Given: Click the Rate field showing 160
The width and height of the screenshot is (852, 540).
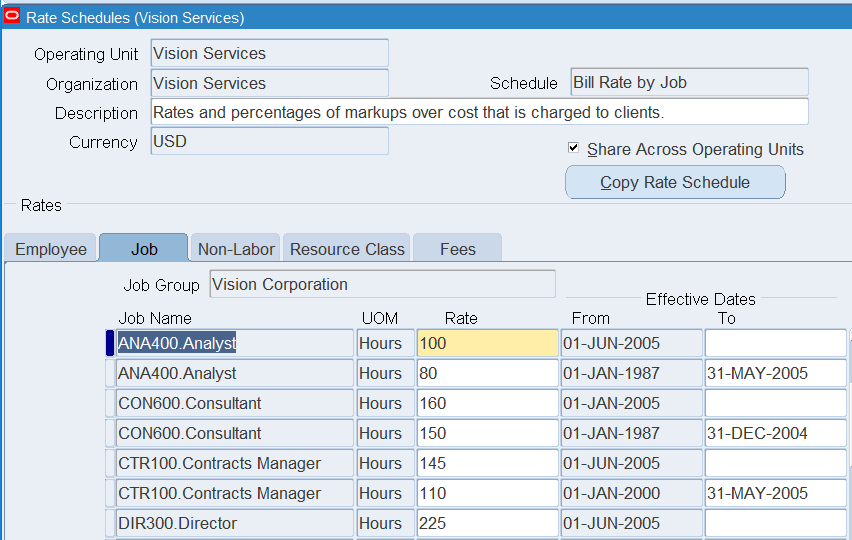Looking at the screenshot, I should click(x=487, y=403).
